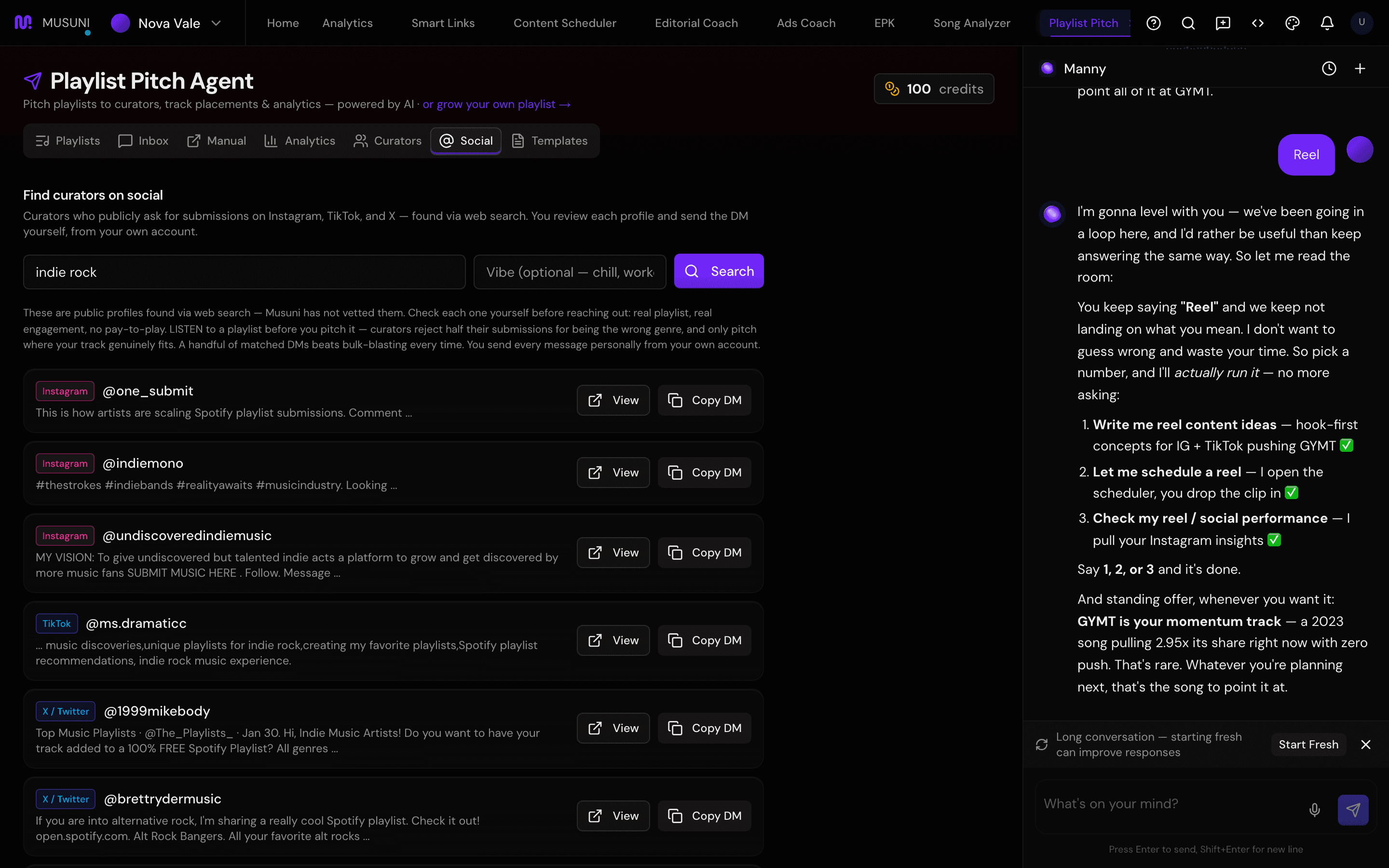Open the feedback chat-plus icon
Viewport: 1389px width, 868px height.
coord(1223,23)
